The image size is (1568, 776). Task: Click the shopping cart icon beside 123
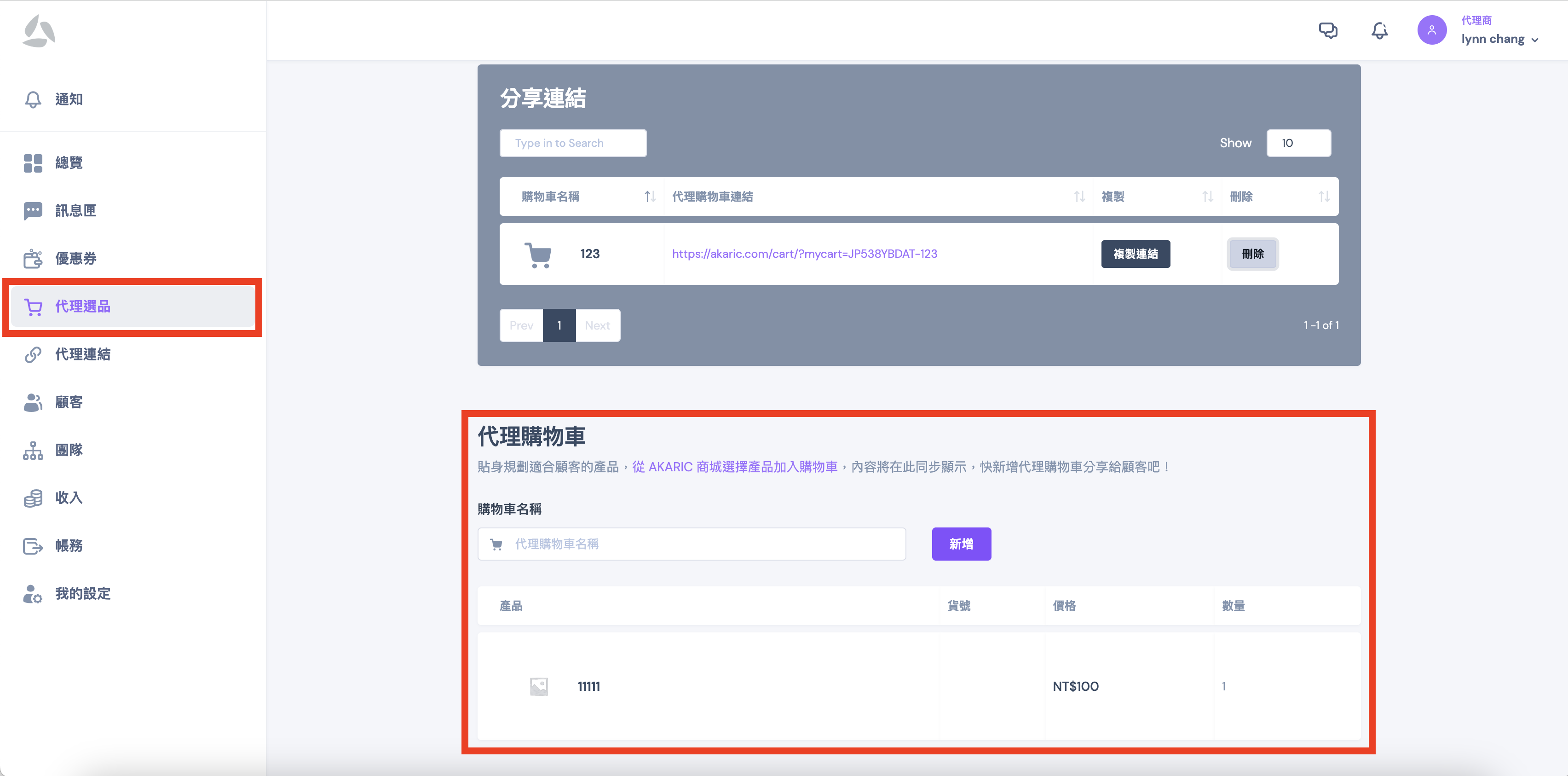pos(538,255)
